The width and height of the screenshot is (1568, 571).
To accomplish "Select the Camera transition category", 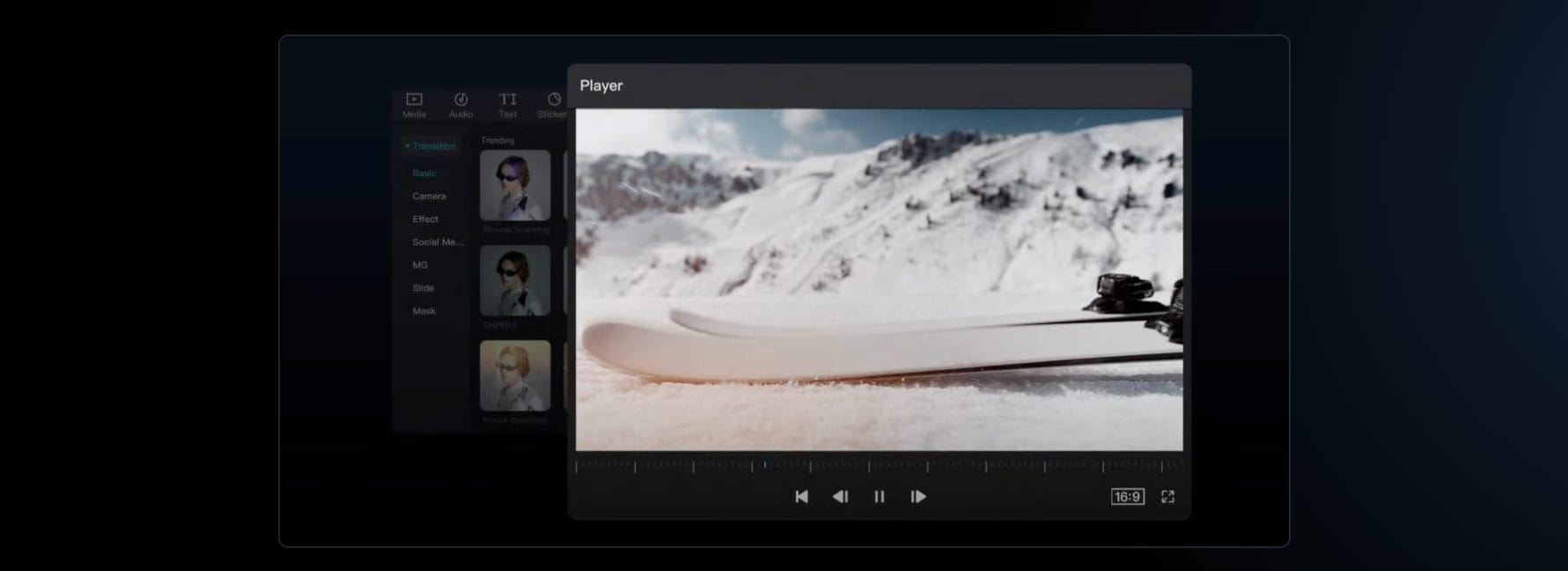I will (429, 197).
